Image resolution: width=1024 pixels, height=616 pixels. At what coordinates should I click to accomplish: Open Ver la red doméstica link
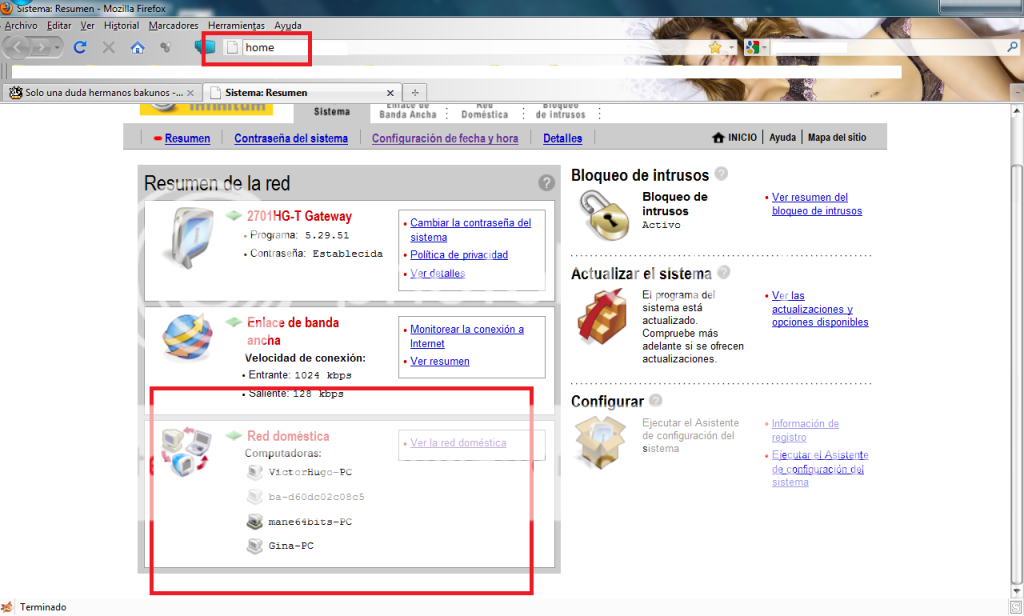458,443
